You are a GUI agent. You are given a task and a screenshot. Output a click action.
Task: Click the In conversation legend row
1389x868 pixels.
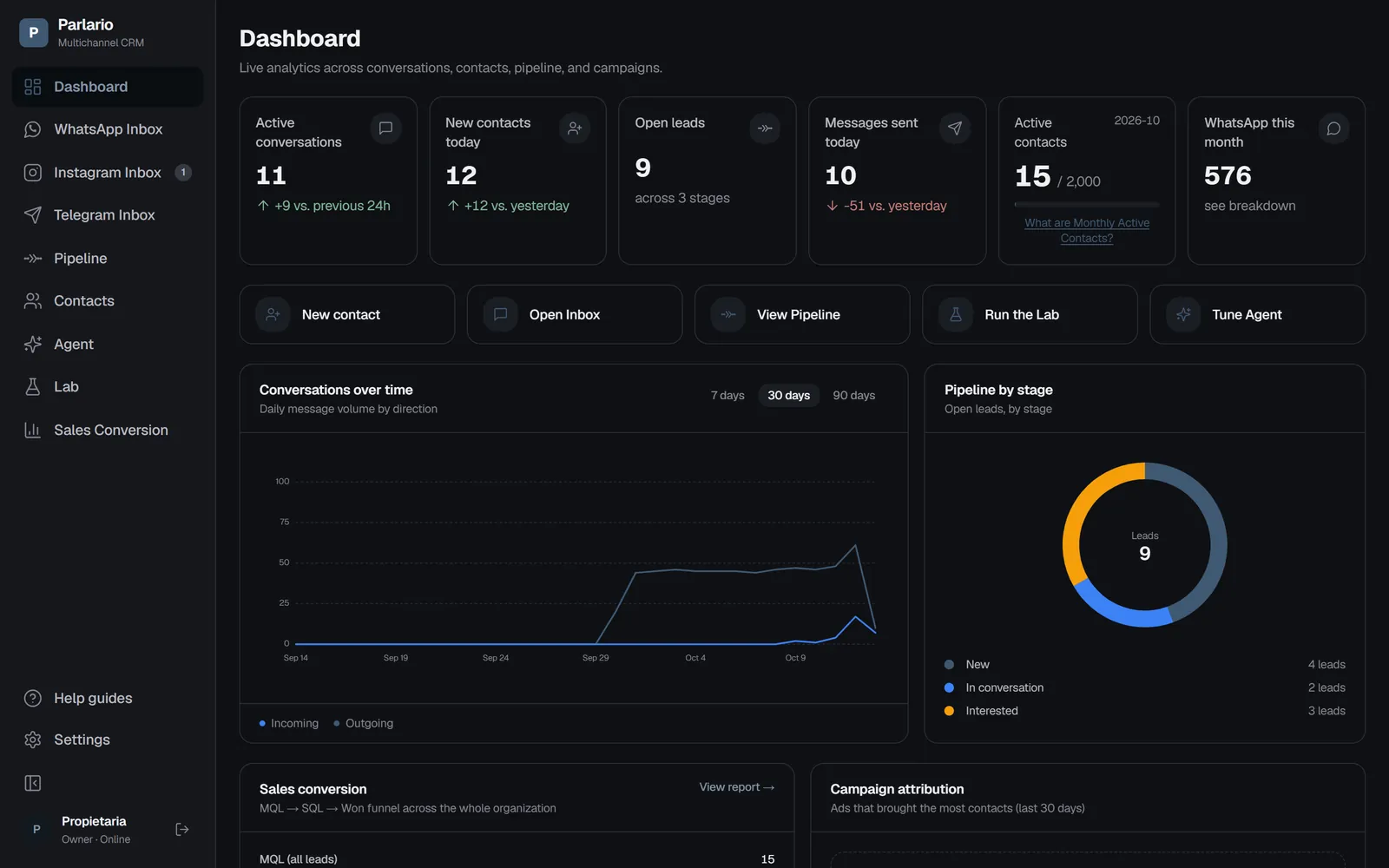1144,687
